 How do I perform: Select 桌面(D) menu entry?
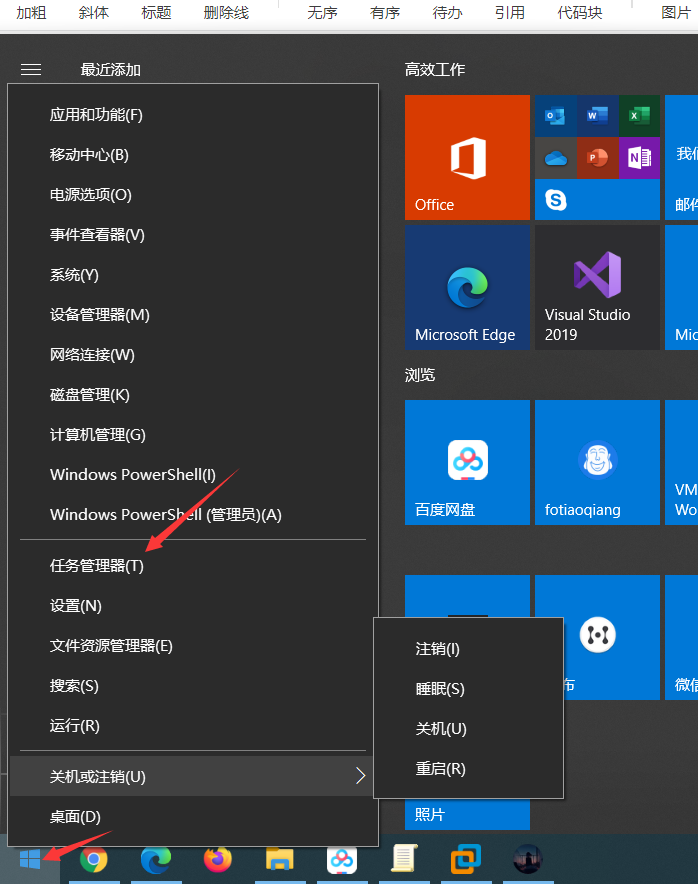193,817
